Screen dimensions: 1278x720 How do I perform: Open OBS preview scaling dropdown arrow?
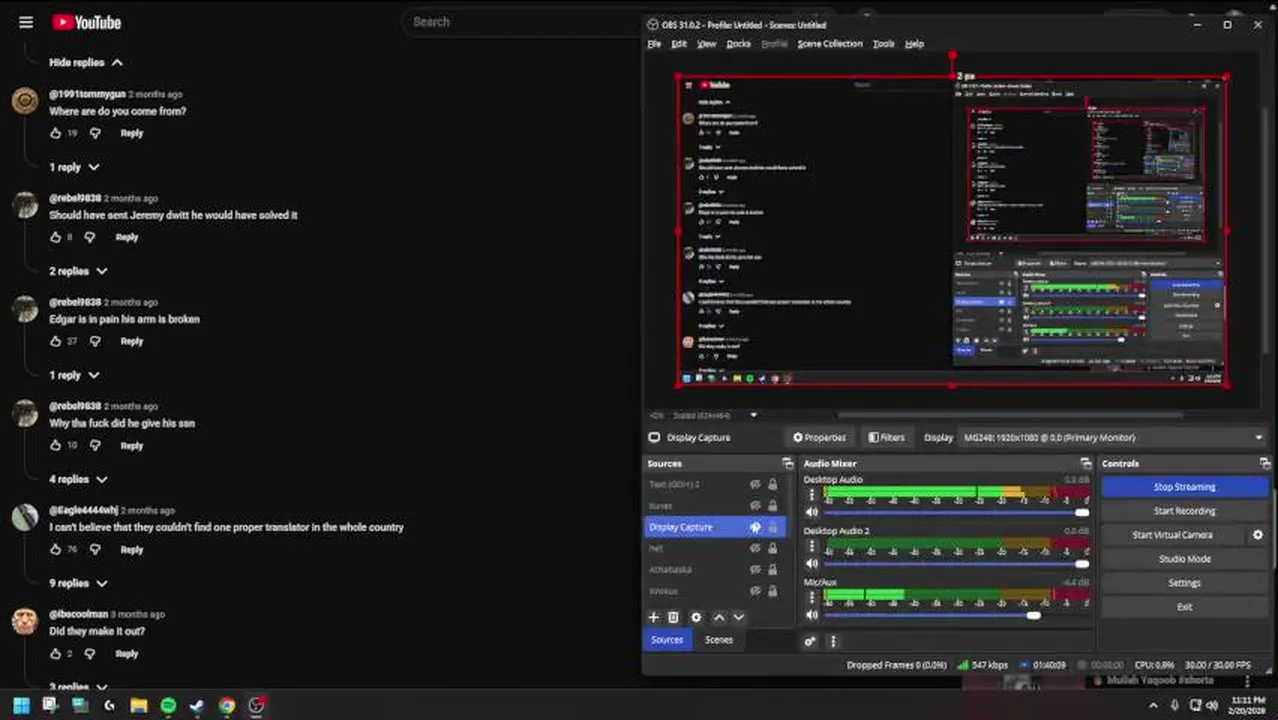point(753,415)
